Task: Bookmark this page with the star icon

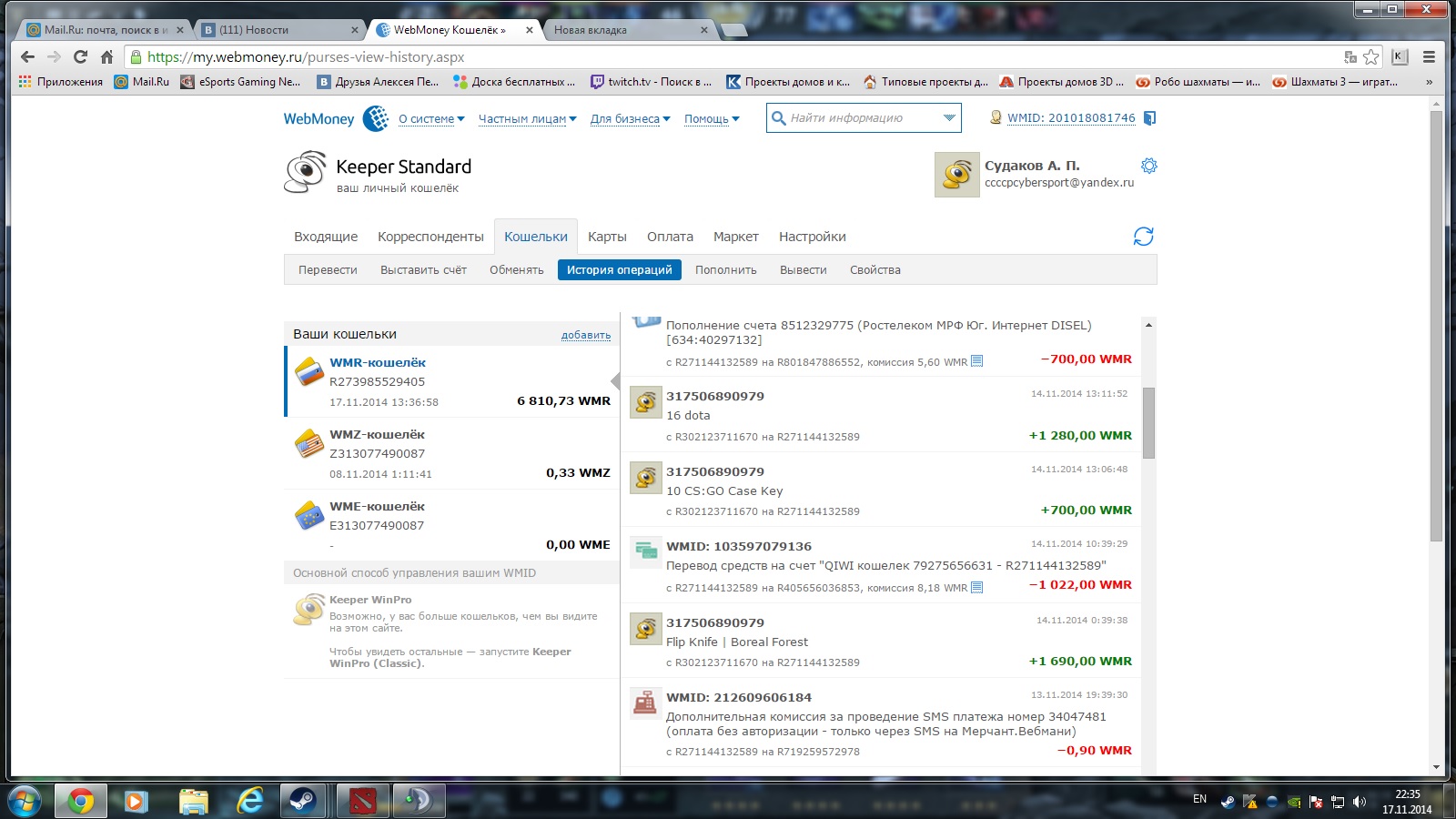Action: [x=1371, y=56]
